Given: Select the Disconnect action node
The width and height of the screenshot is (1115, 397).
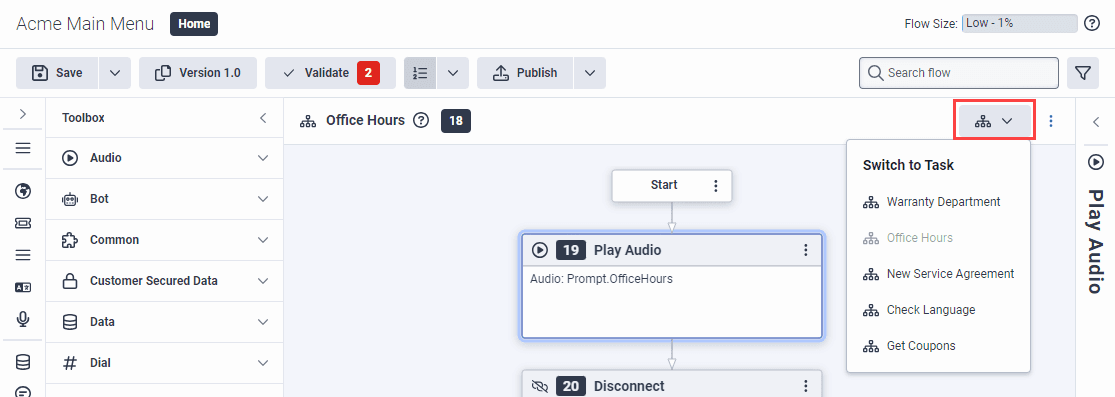Looking at the screenshot, I should 672,384.
